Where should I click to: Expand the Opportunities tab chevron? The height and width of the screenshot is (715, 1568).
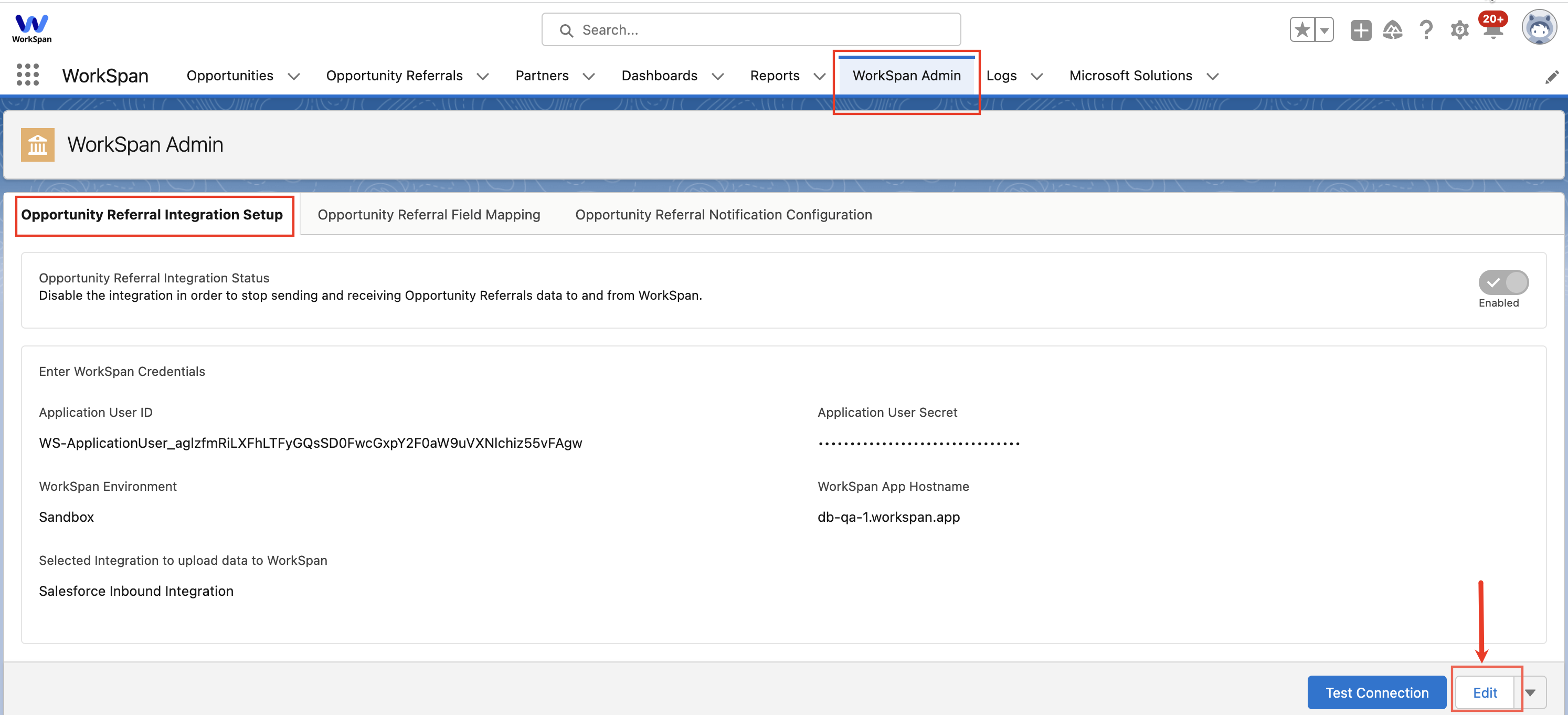point(294,76)
